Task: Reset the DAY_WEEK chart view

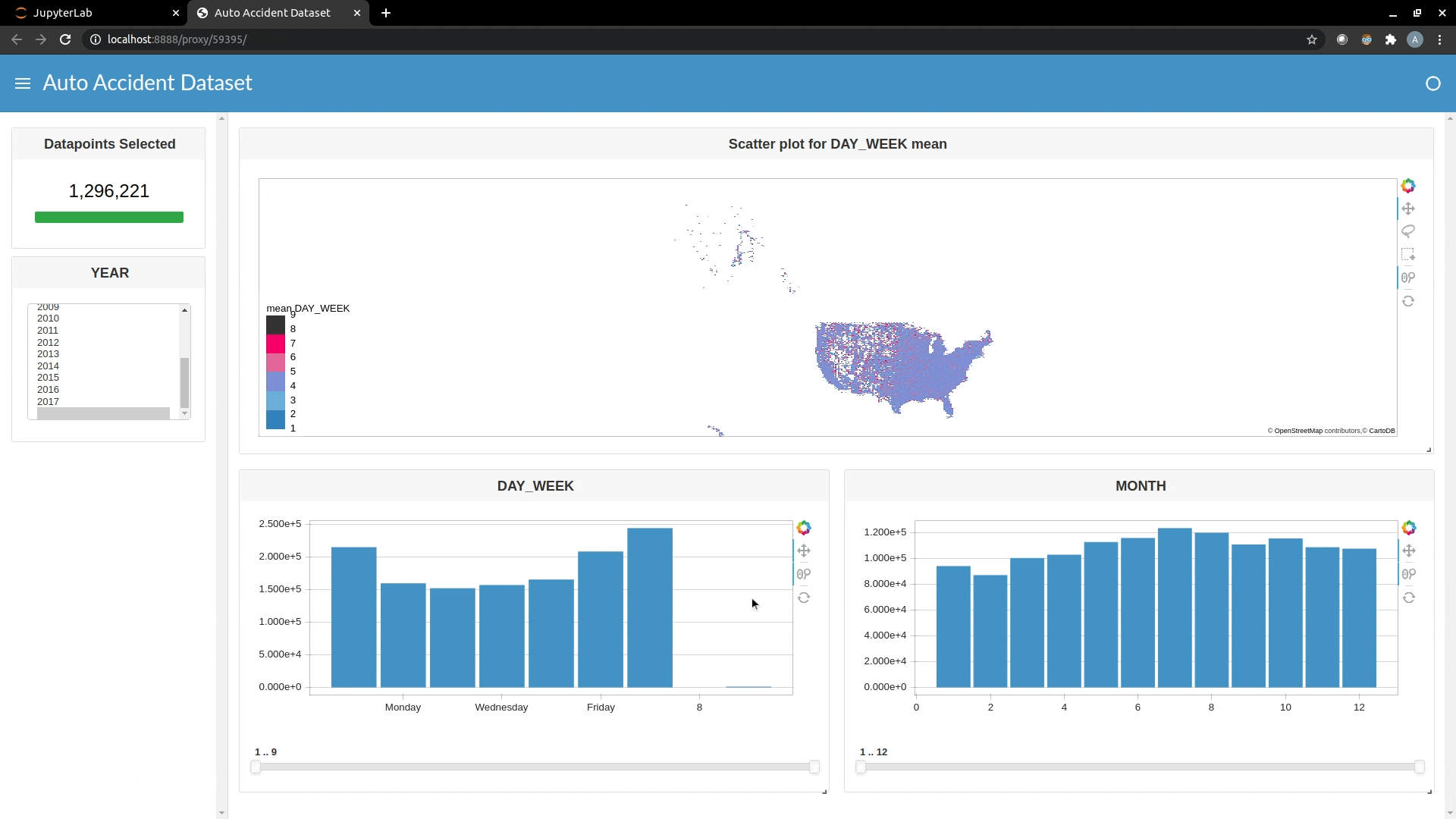Action: click(804, 598)
